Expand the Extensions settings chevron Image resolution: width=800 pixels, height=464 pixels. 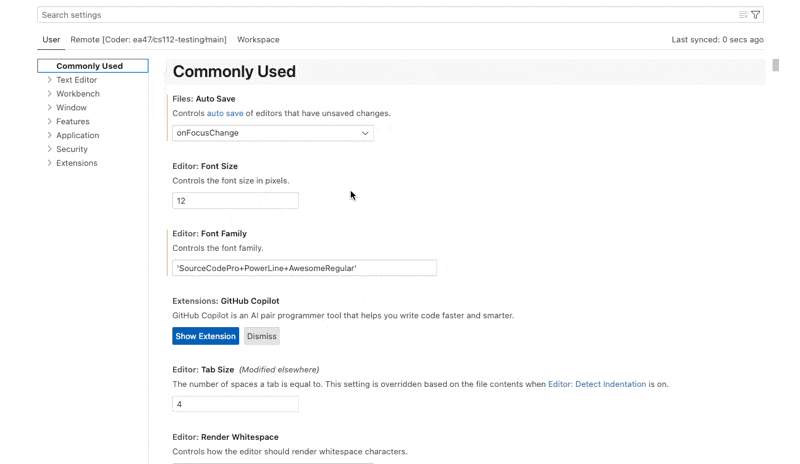pos(49,163)
